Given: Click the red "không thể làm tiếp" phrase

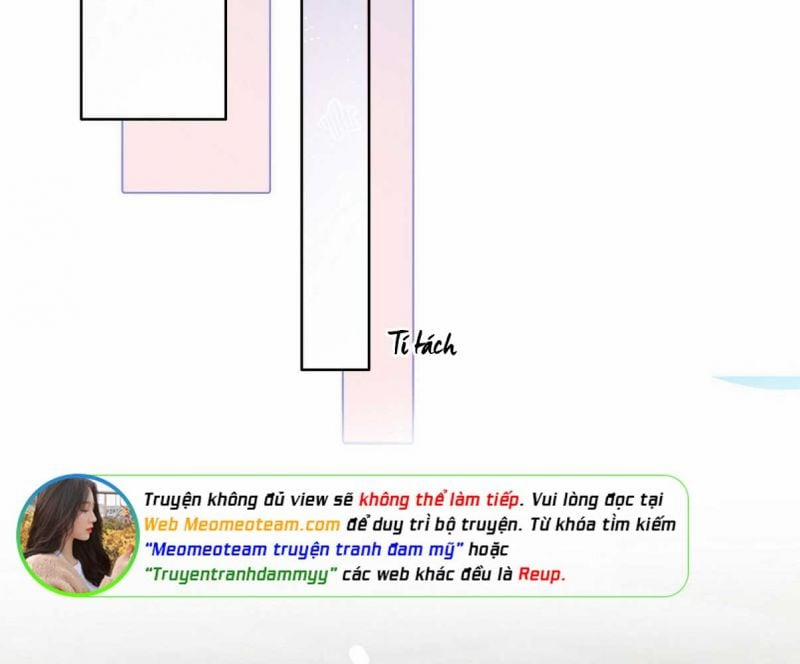Looking at the screenshot, I should coord(439,500).
